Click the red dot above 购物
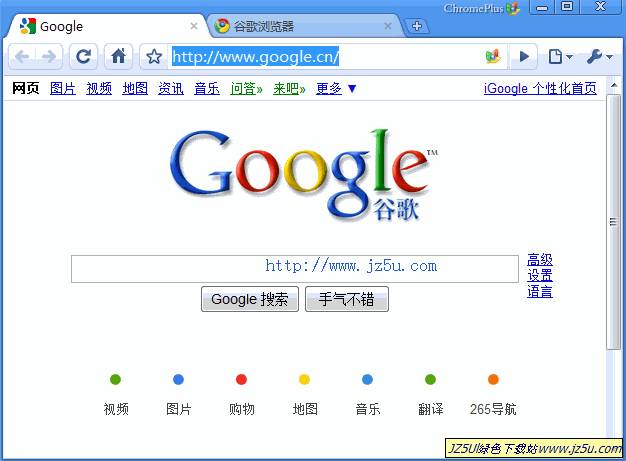 tap(242, 379)
